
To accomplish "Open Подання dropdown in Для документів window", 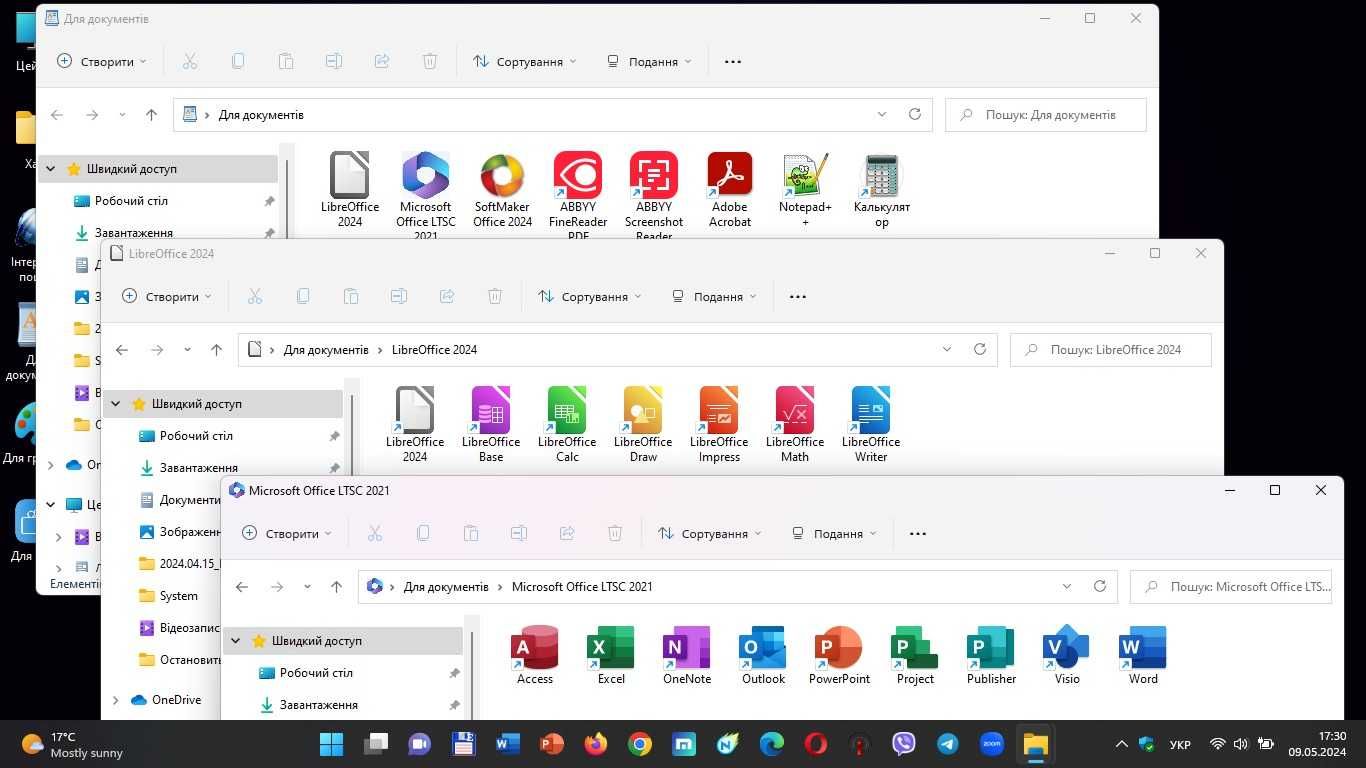I will coord(648,61).
